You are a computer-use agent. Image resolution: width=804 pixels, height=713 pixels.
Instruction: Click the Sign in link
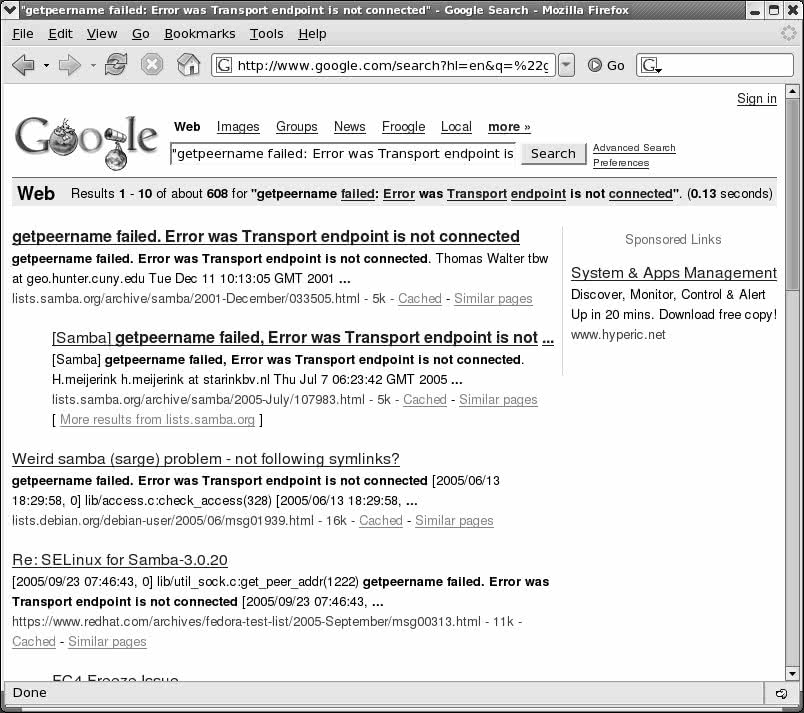coord(757,98)
